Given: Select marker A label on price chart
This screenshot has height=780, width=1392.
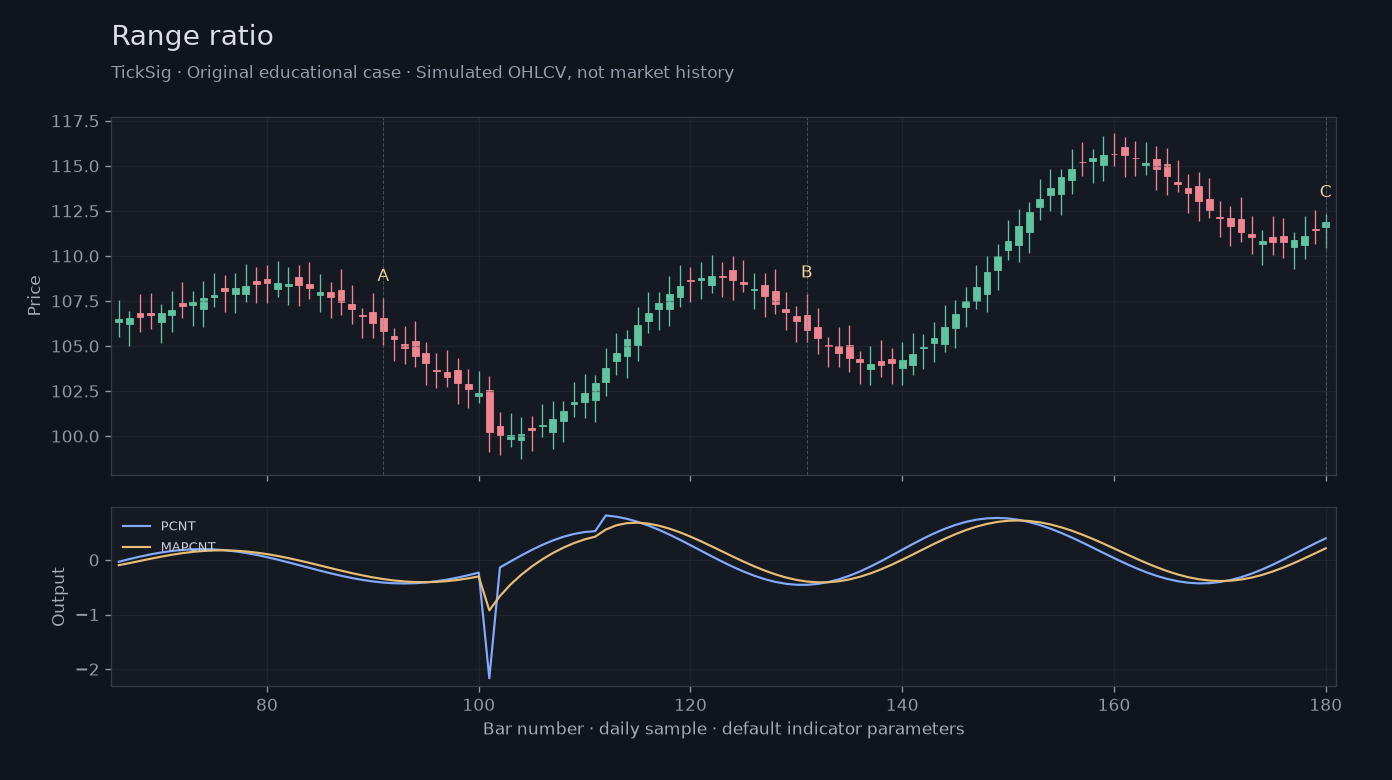Looking at the screenshot, I should coord(383,276).
